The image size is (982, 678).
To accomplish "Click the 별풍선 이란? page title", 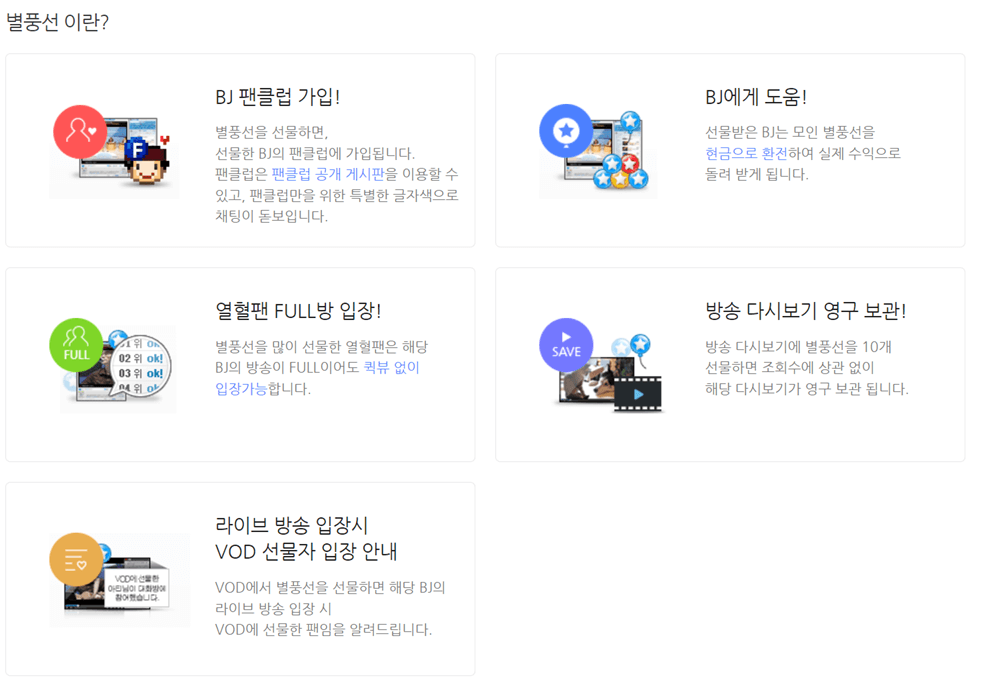I will pyautogui.click(x=58, y=22).
